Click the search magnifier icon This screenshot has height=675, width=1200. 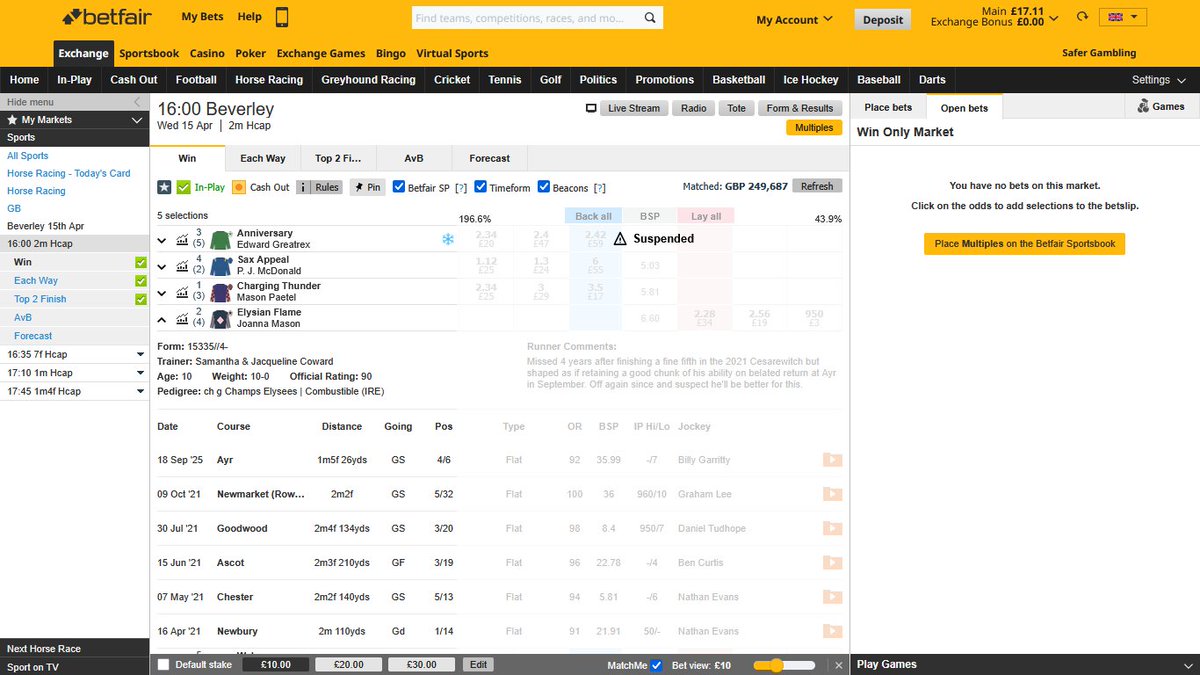(651, 18)
